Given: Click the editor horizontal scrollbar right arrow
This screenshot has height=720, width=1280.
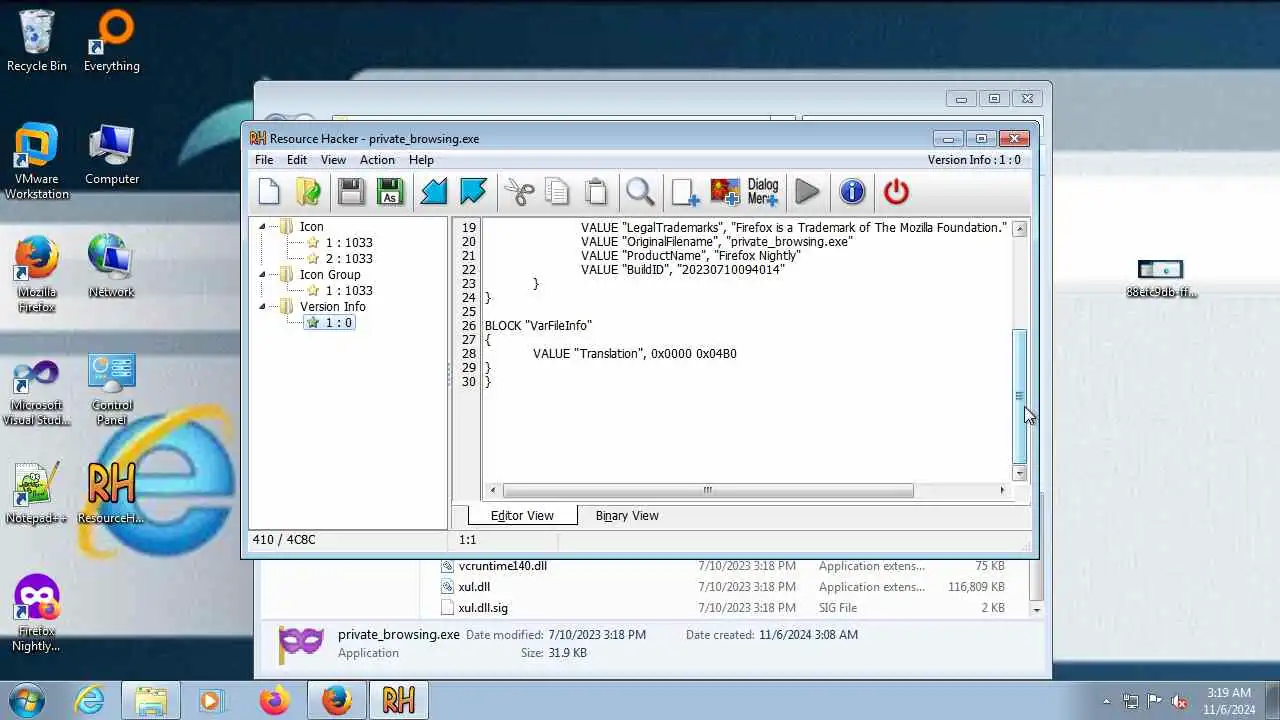Looking at the screenshot, I should 1002,490.
